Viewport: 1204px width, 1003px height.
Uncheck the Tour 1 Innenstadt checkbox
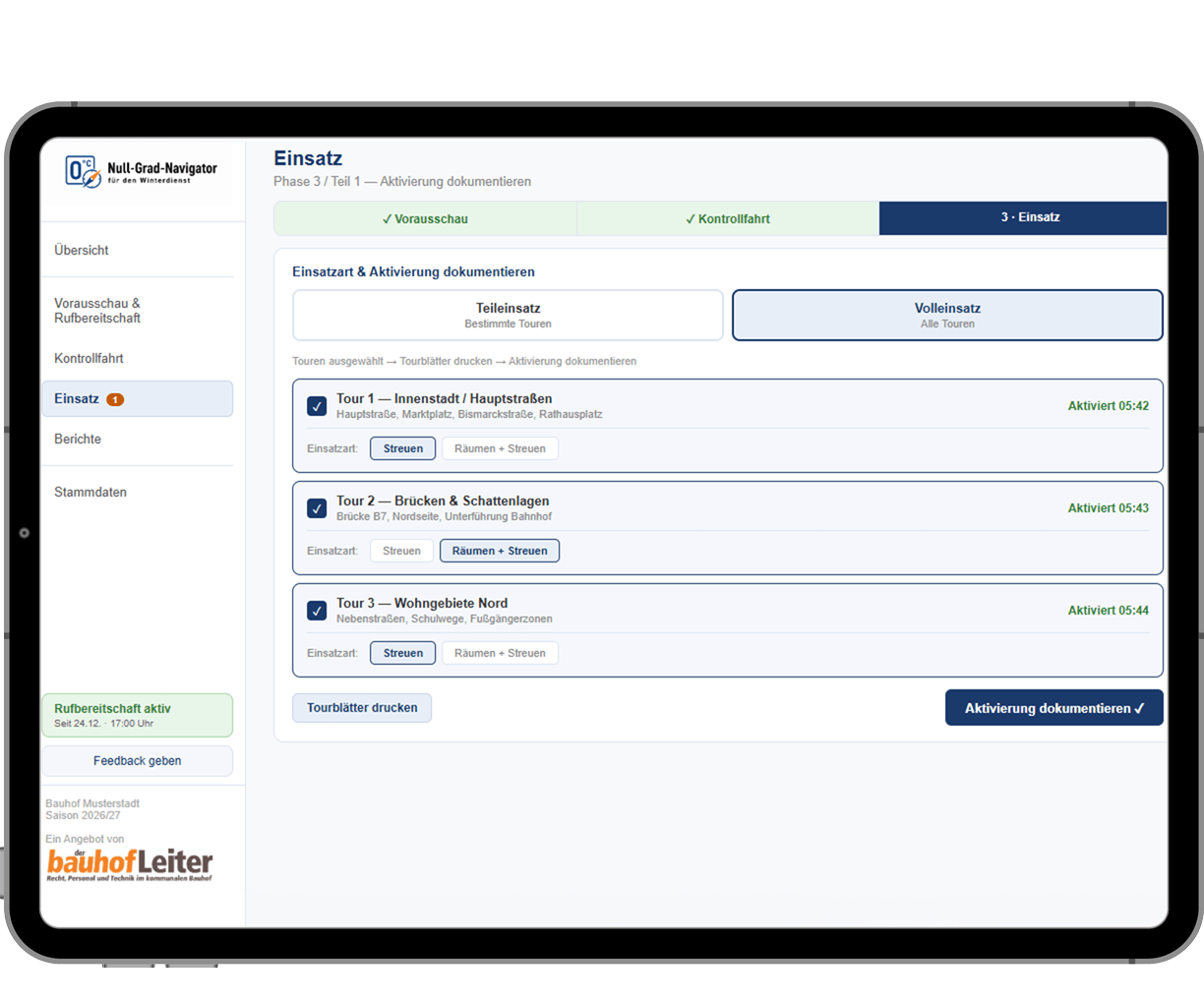317,406
